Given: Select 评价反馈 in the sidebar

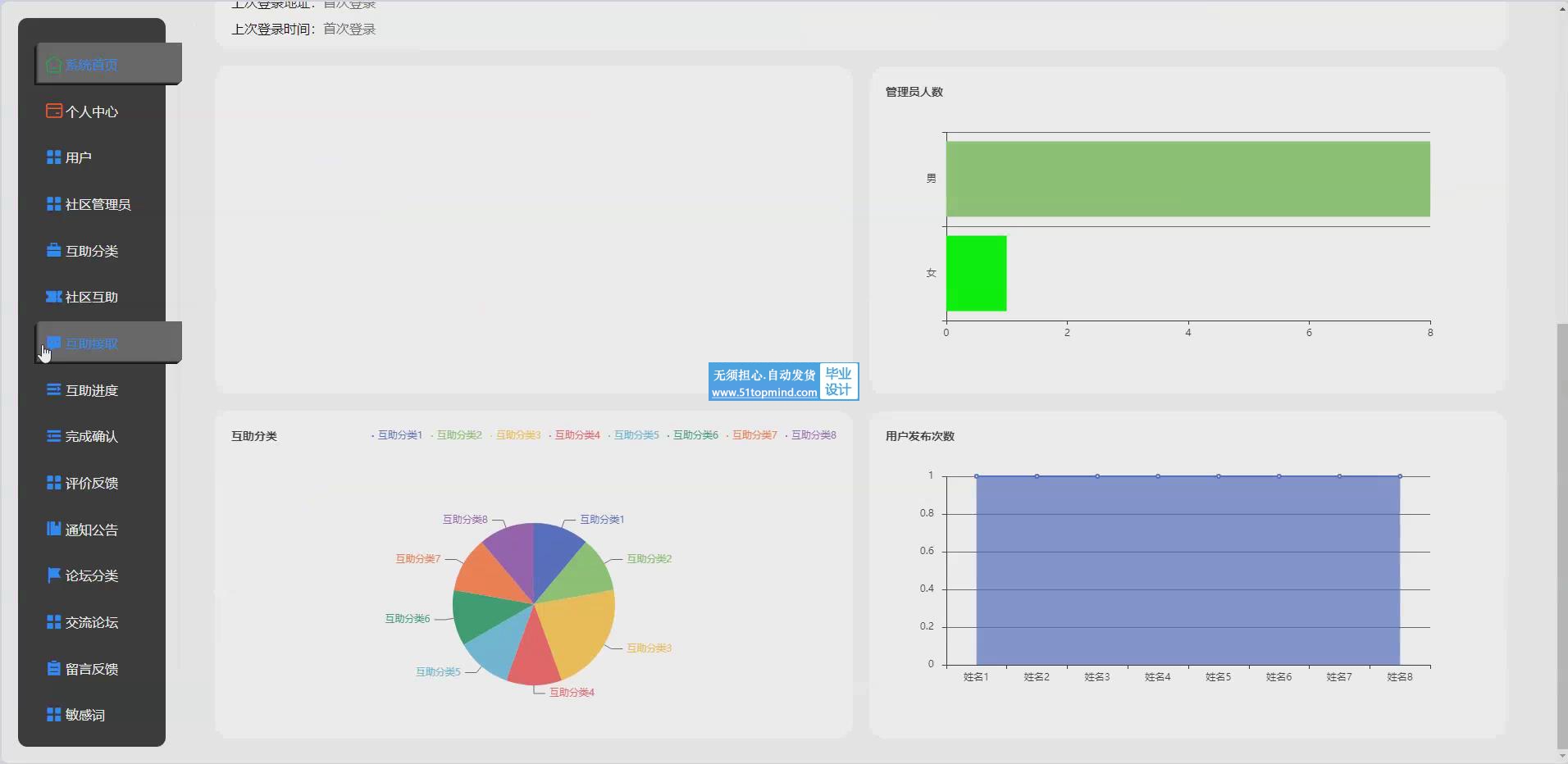Looking at the screenshot, I should point(91,483).
